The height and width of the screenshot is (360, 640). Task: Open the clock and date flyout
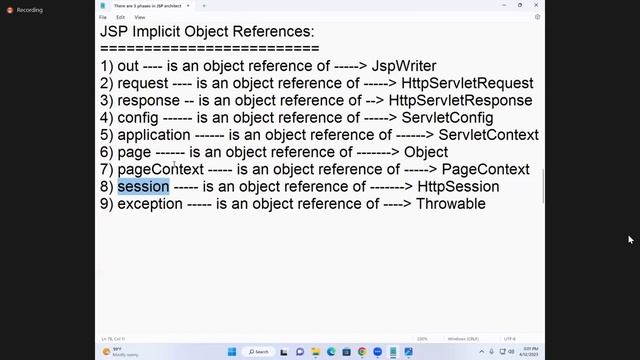(x=530, y=351)
